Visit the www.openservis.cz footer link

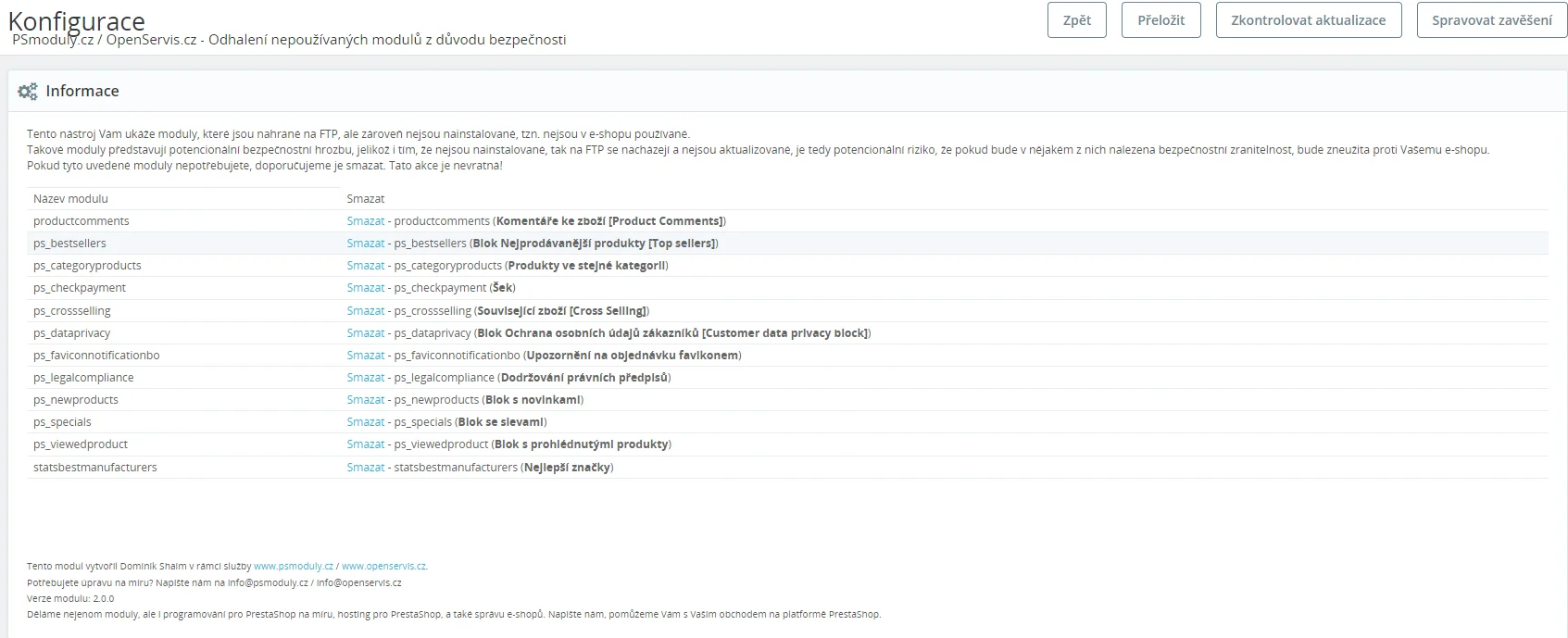(383, 567)
